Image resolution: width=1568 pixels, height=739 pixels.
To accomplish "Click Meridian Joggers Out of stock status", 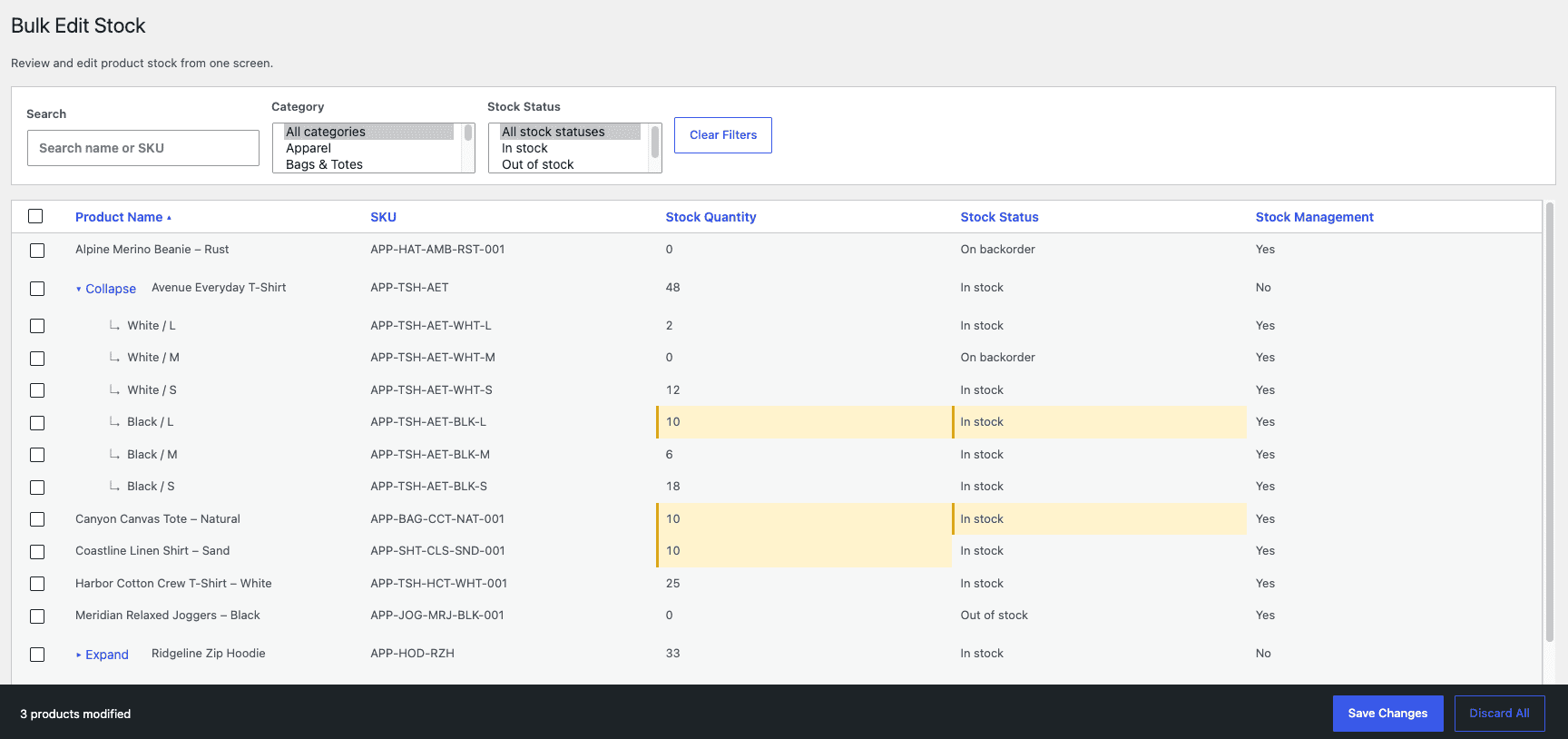I will pos(994,616).
